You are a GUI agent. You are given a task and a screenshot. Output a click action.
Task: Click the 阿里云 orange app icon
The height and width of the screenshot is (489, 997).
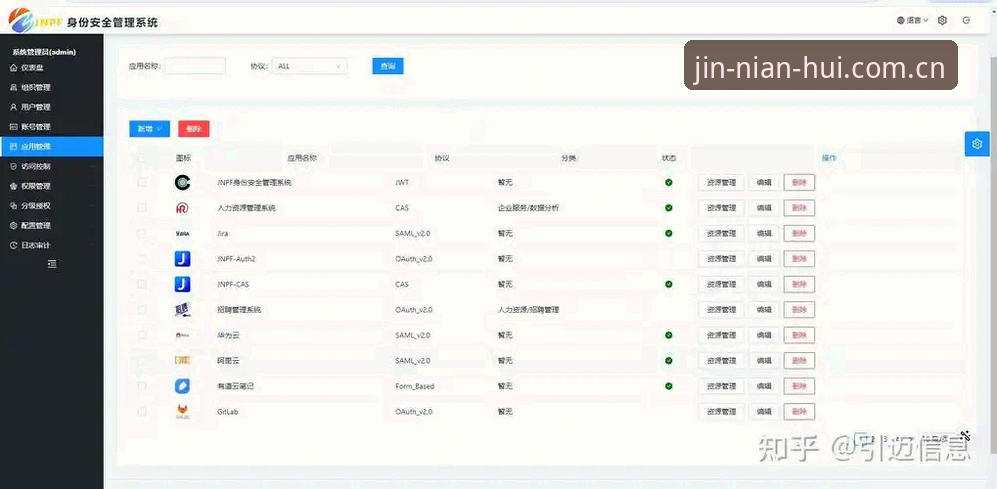(x=182, y=361)
